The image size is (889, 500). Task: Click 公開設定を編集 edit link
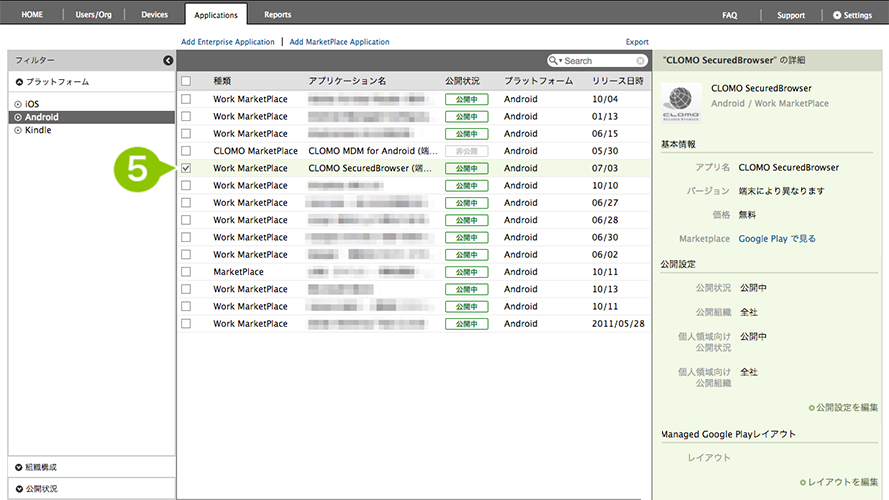844,408
